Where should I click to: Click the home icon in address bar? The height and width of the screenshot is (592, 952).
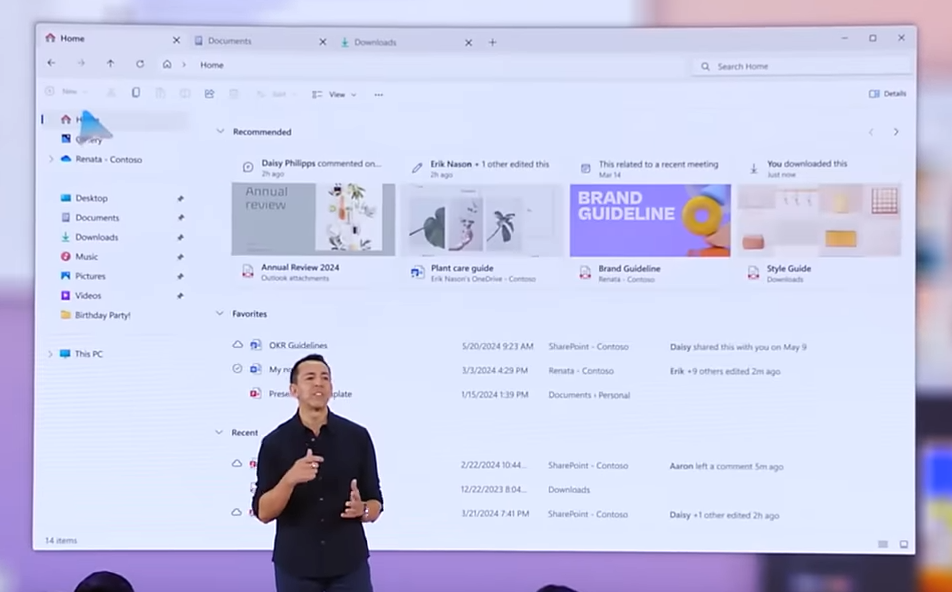pyautogui.click(x=167, y=64)
